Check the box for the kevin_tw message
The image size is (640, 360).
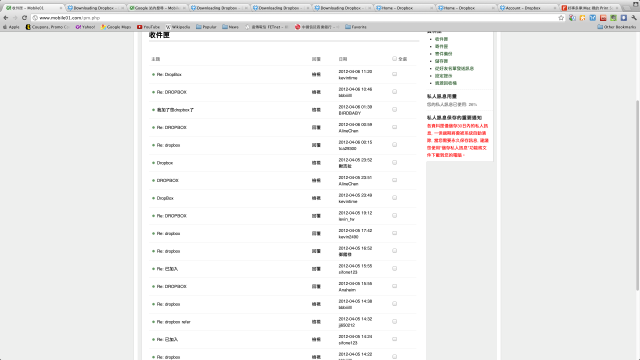394,215
